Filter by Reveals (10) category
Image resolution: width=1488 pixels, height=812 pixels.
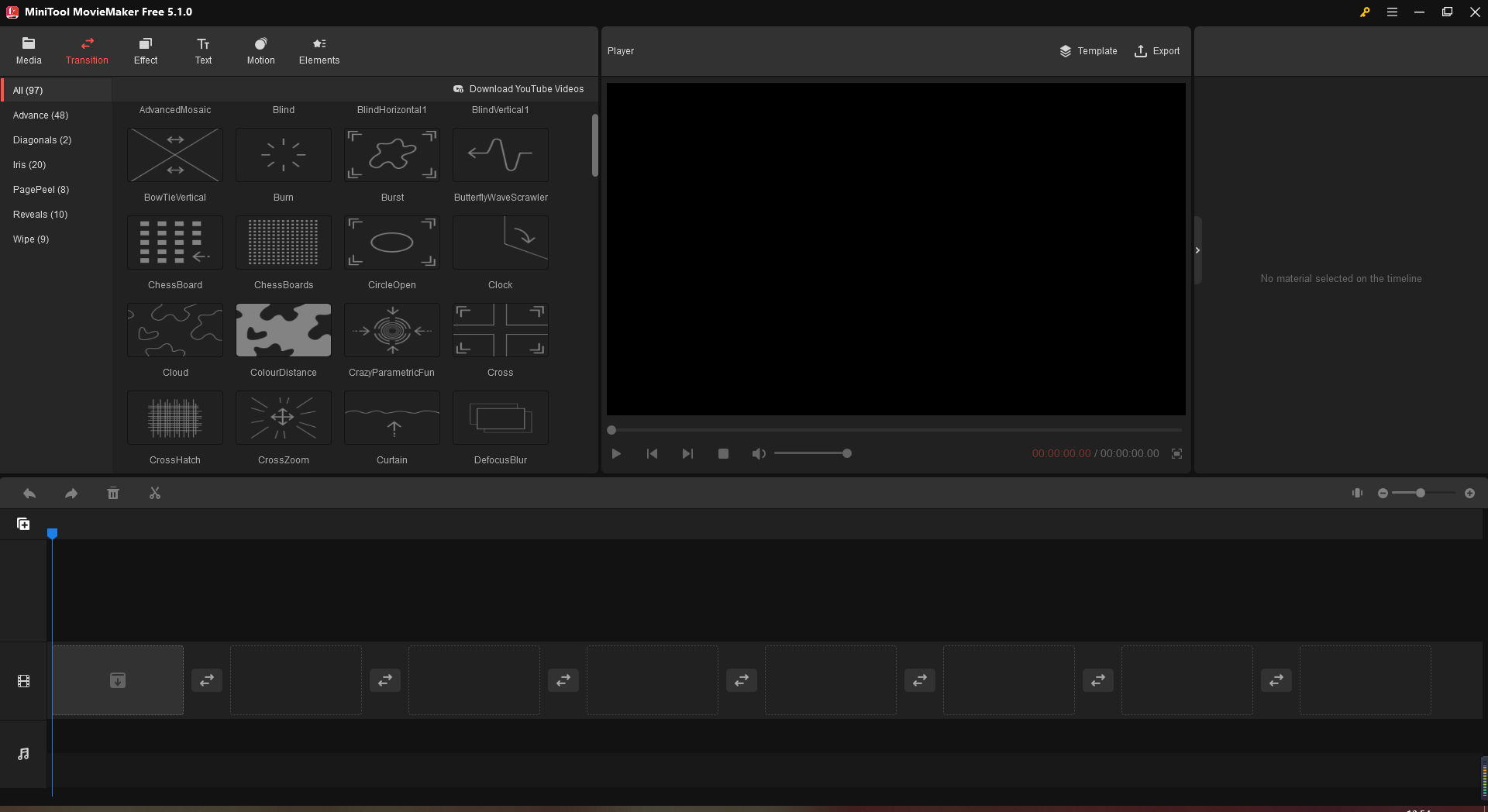[57, 215]
